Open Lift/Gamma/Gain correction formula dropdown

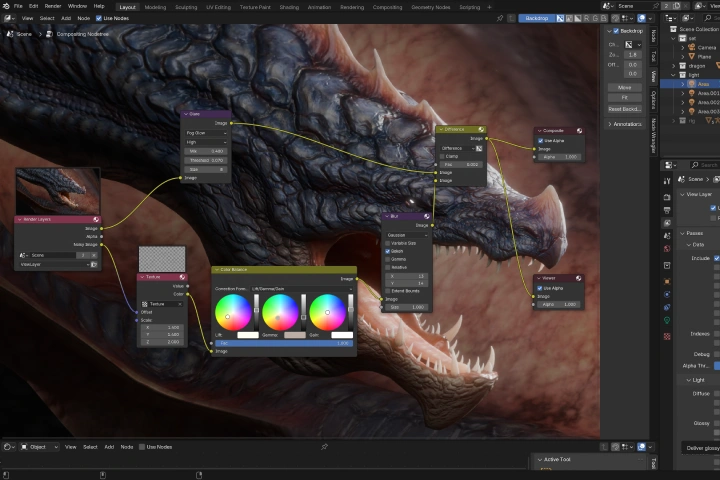[x=302, y=289]
